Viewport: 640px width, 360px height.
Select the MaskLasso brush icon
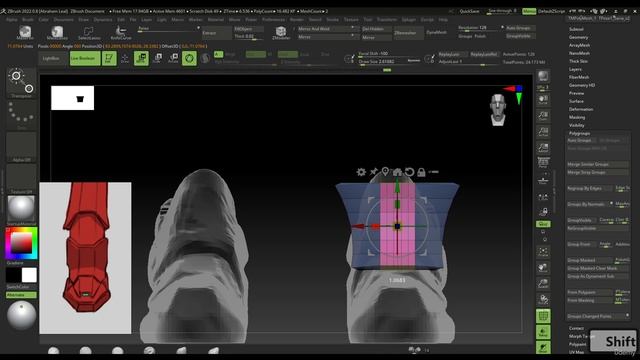pos(57,32)
